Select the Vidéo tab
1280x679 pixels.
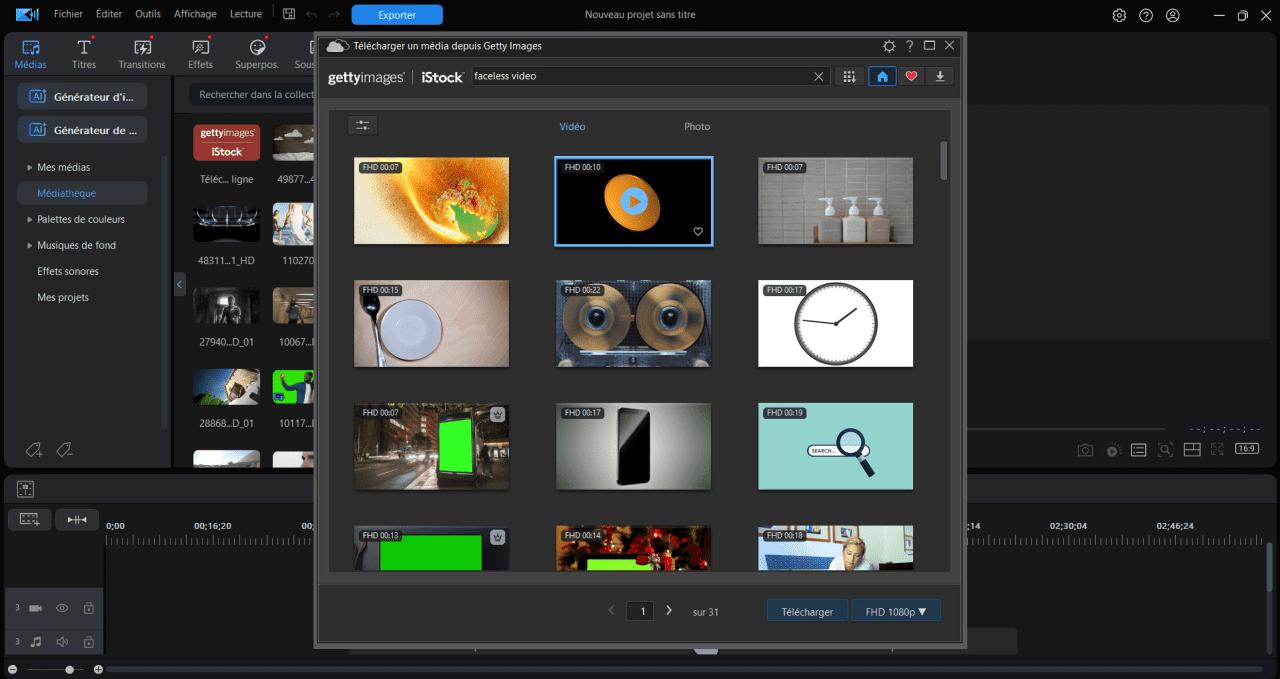click(x=572, y=126)
